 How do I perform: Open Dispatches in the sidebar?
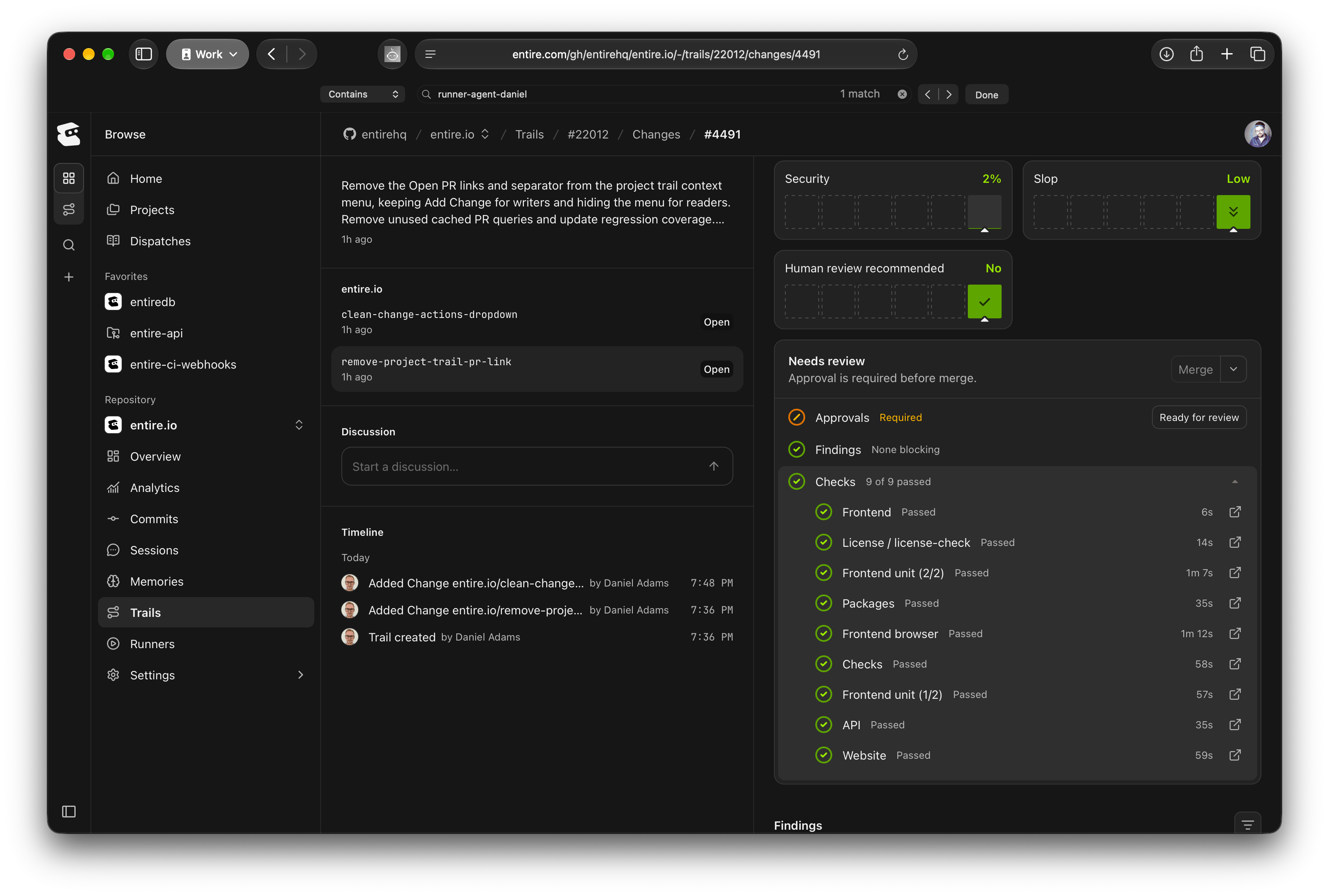pyautogui.click(x=206, y=241)
